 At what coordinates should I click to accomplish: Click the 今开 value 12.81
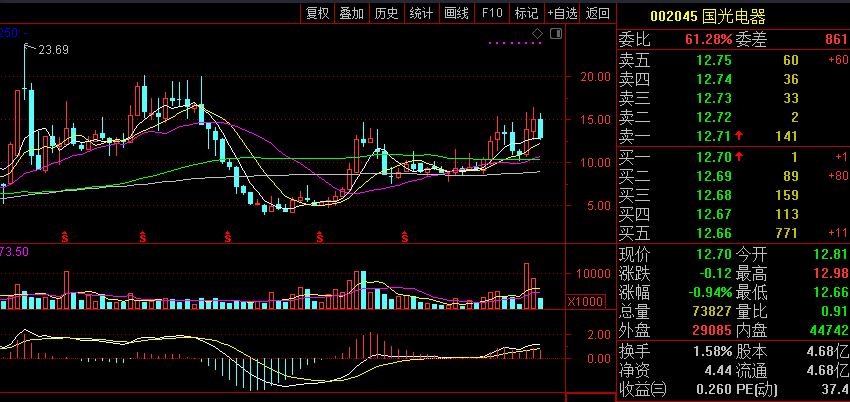pyautogui.click(x=830, y=254)
